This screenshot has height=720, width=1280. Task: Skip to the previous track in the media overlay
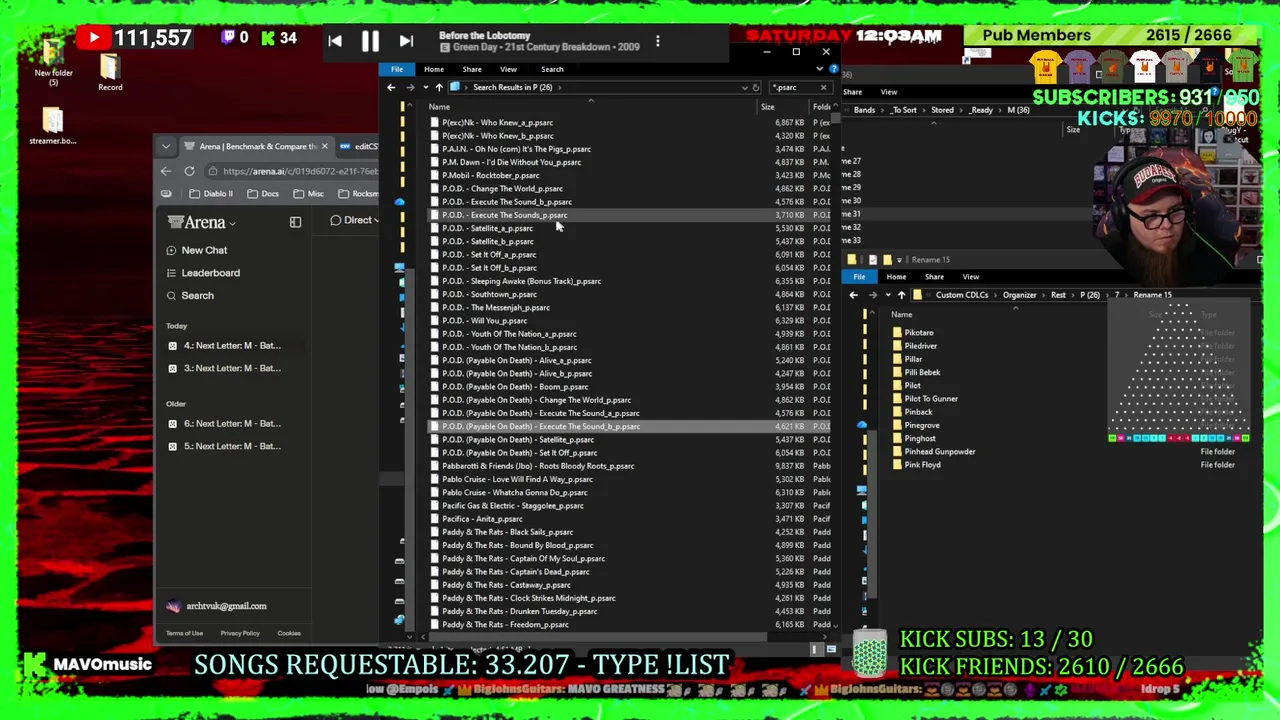[x=335, y=41]
